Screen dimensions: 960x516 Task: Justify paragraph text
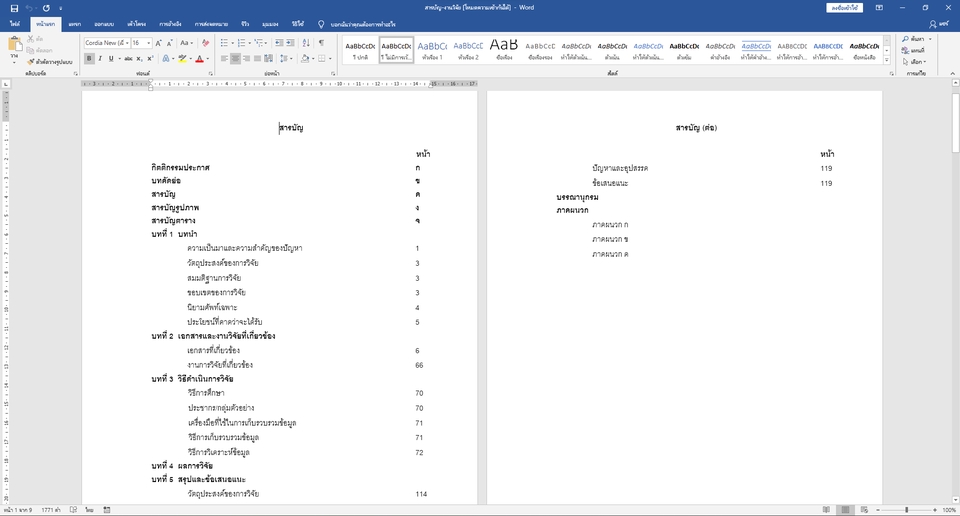point(257,59)
